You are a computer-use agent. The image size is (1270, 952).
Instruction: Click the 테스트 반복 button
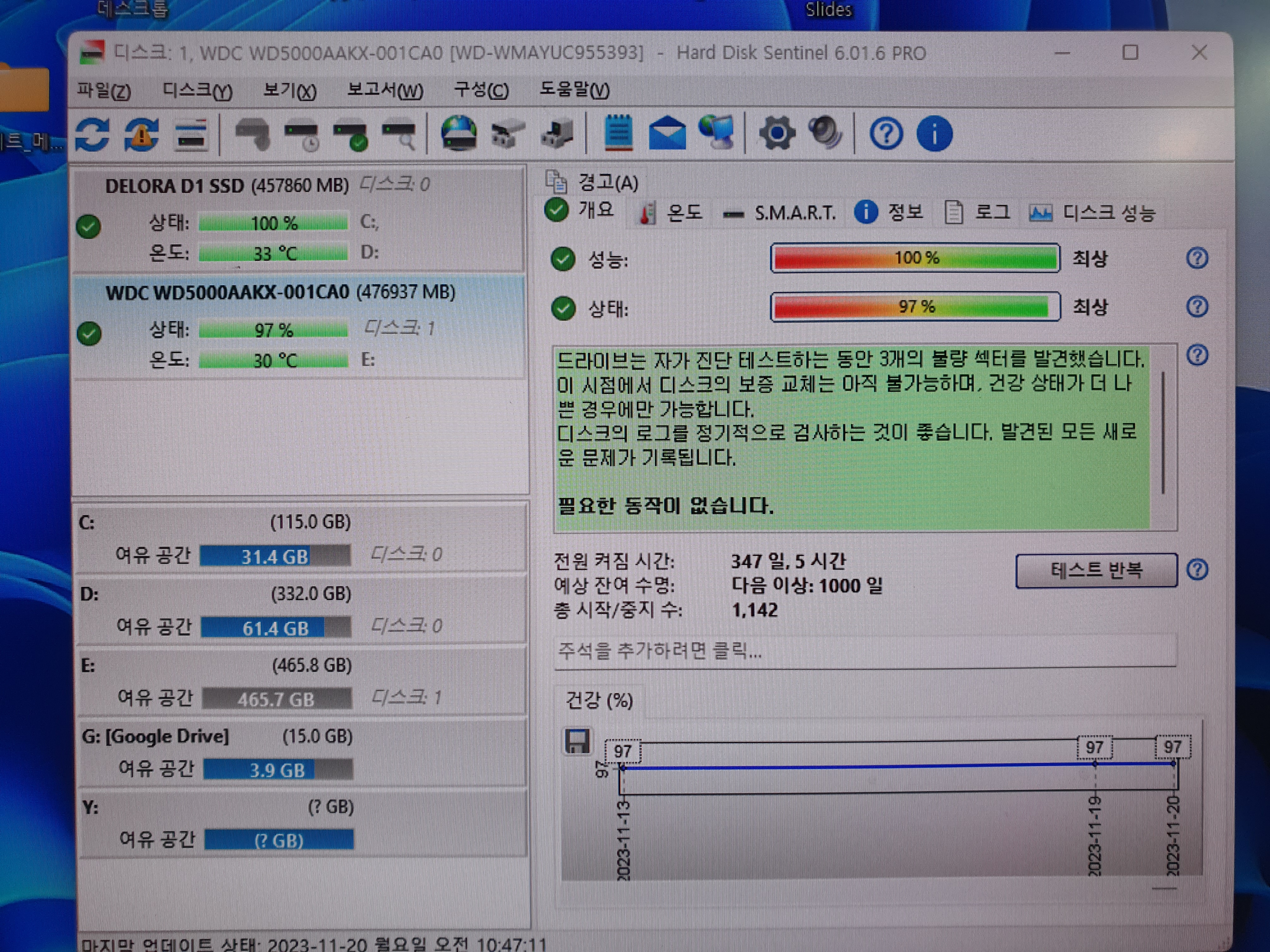[x=1096, y=570]
